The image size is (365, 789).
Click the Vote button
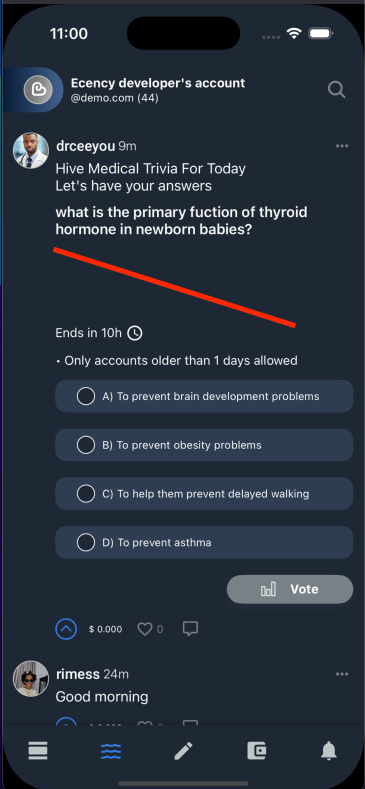(x=290, y=589)
